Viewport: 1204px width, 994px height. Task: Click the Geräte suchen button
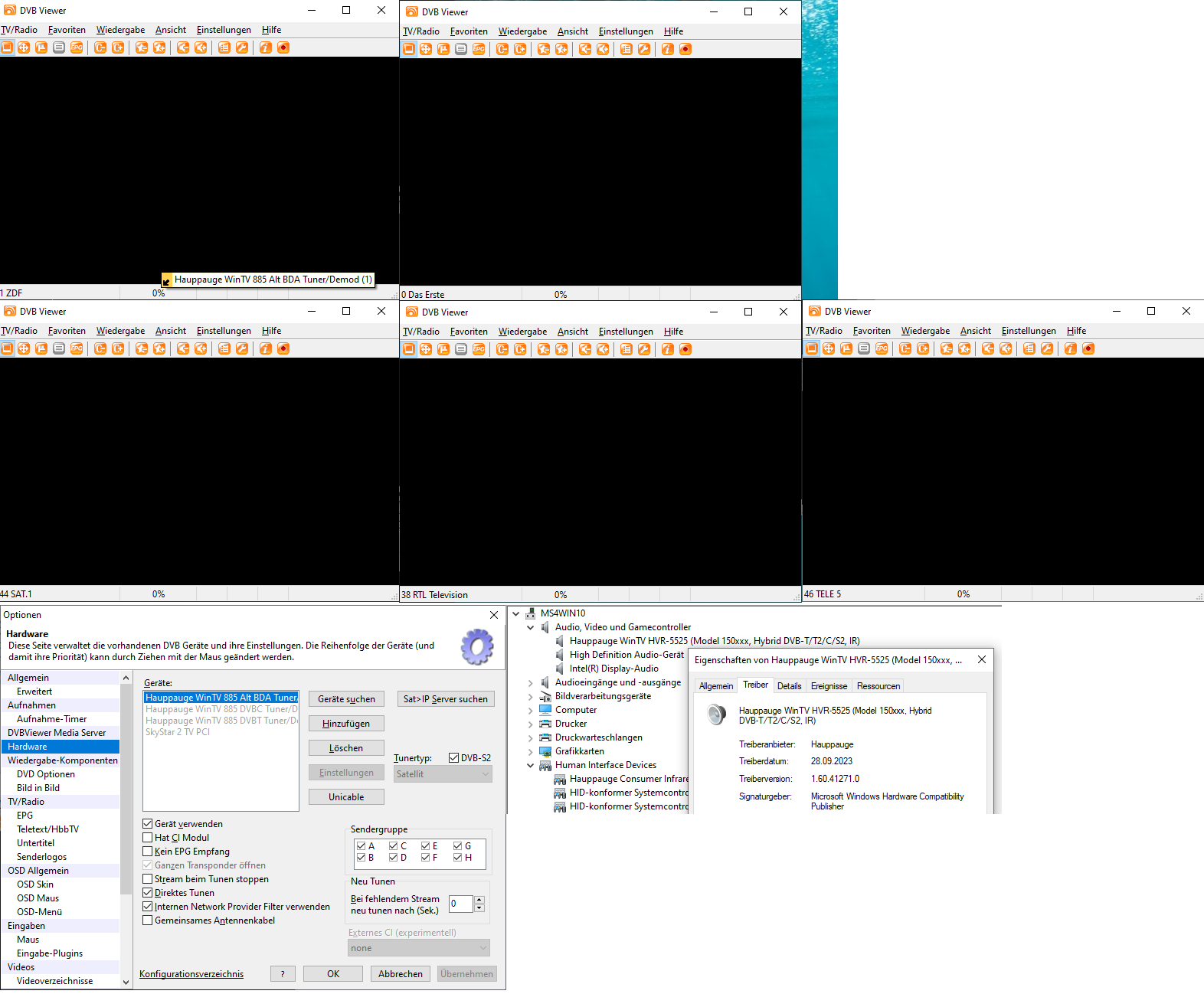(x=346, y=699)
